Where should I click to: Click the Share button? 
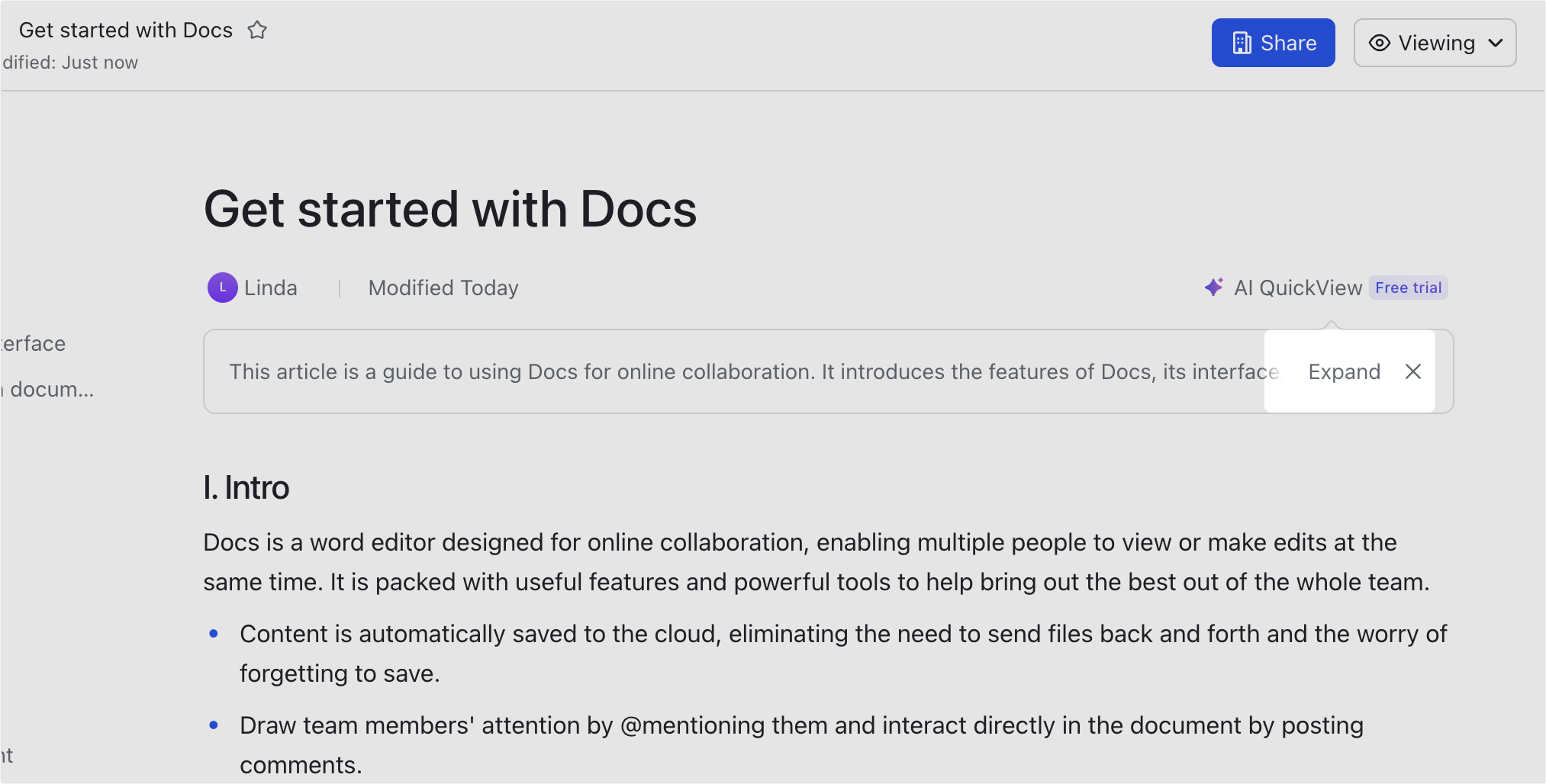(1273, 43)
